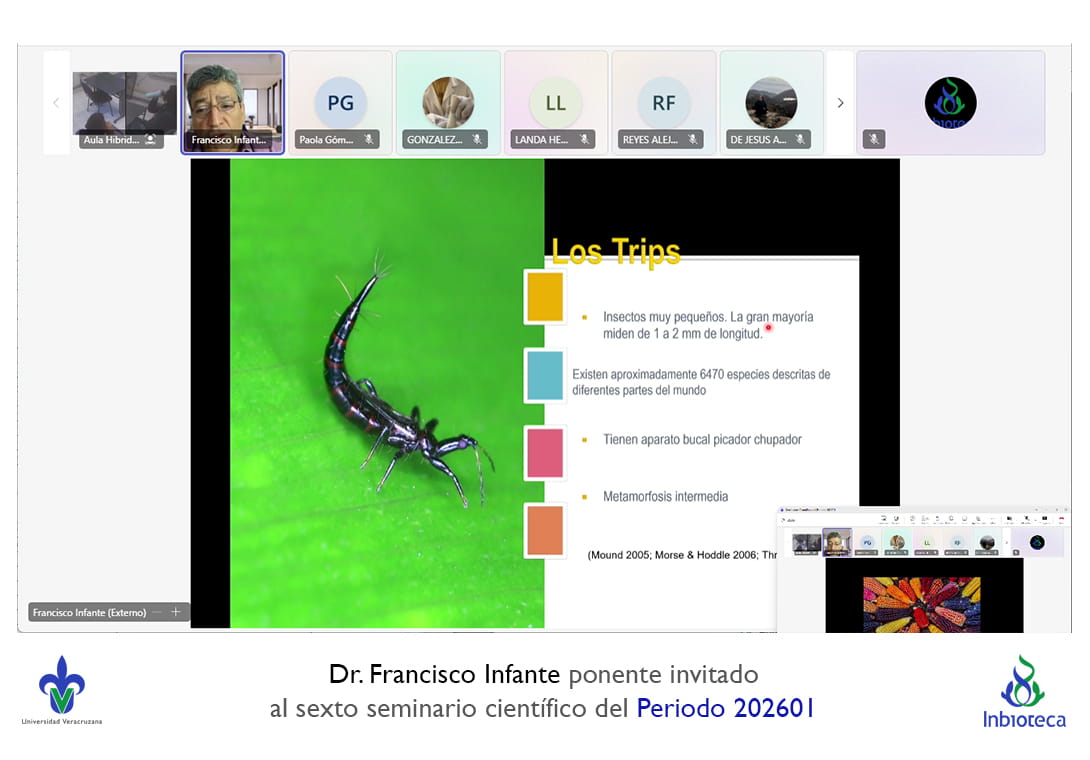
Task: Toggle muted mic icon on Landa tile
Action: click(x=585, y=140)
